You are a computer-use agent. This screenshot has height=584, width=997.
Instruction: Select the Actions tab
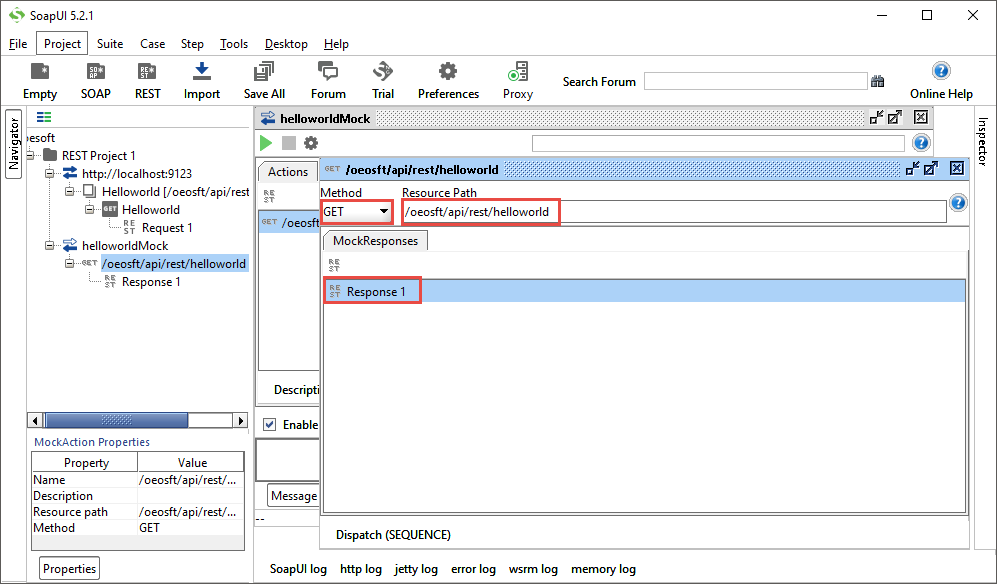coord(287,172)
